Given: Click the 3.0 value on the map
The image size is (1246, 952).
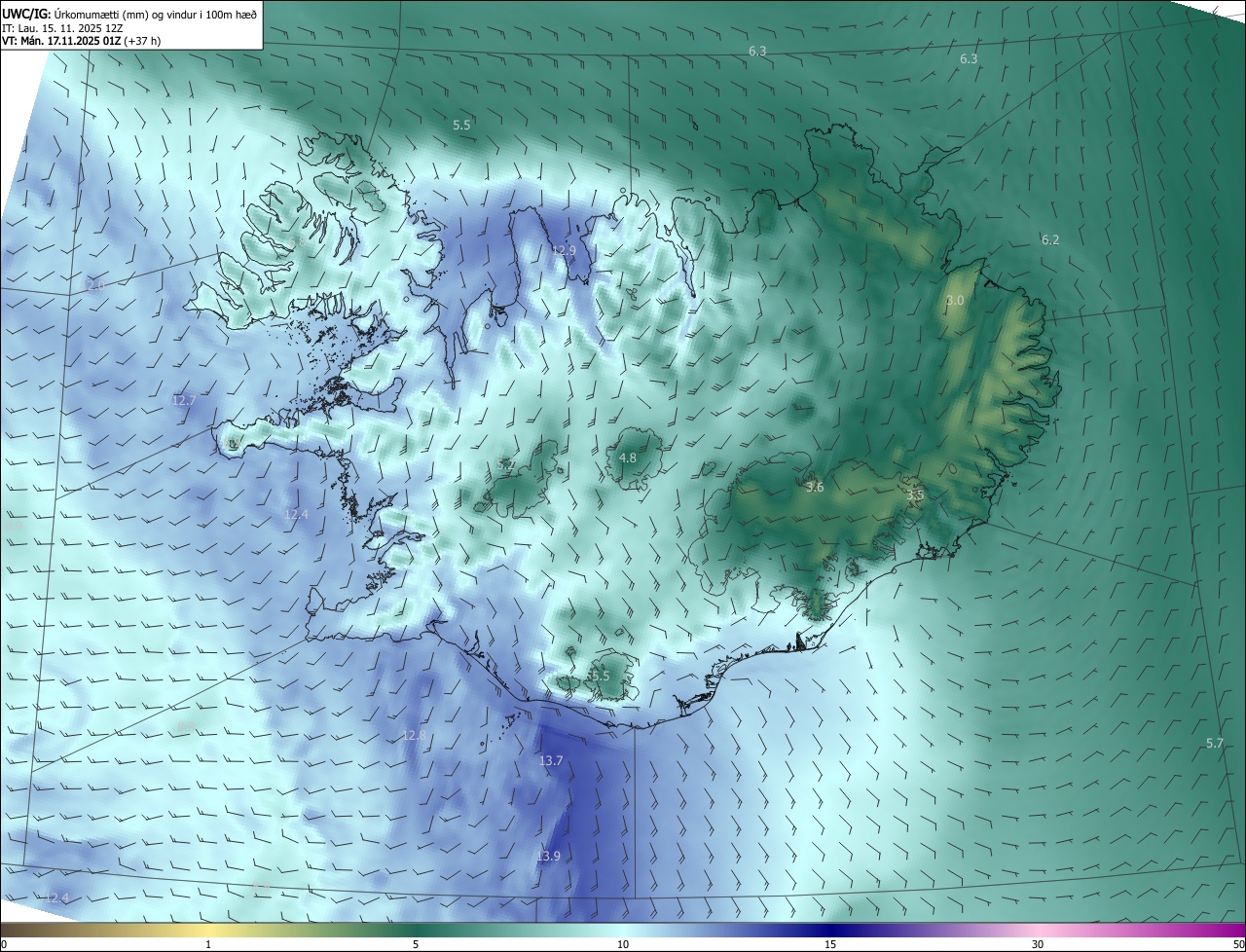Looking at the screenshot, I should tap(955, 300).
